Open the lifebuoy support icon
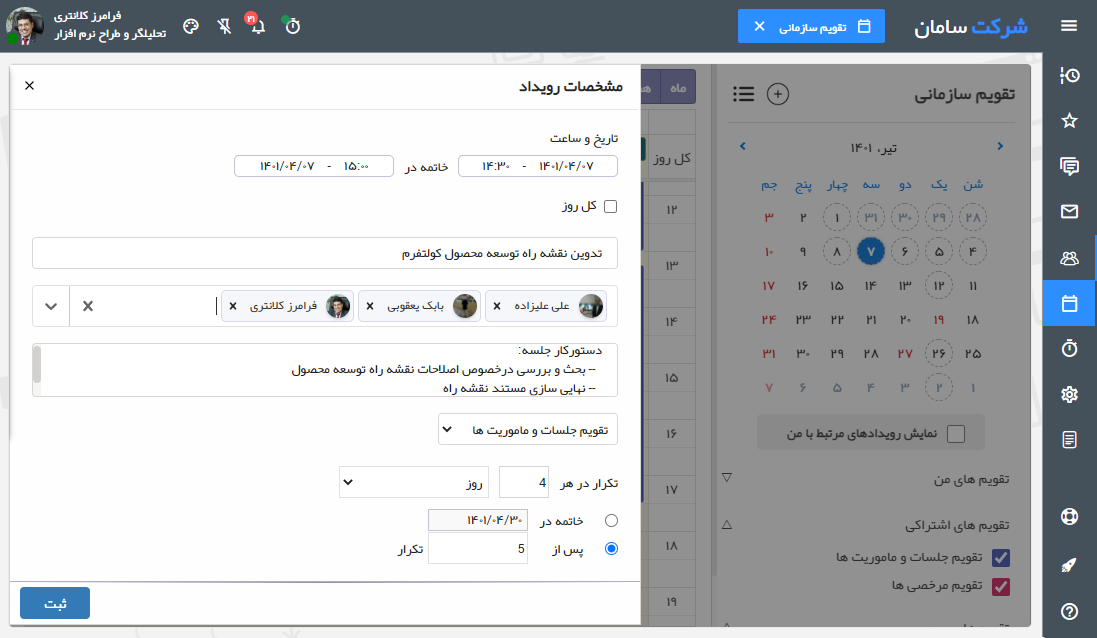The image size is (1097, 638). point(1069,517)
